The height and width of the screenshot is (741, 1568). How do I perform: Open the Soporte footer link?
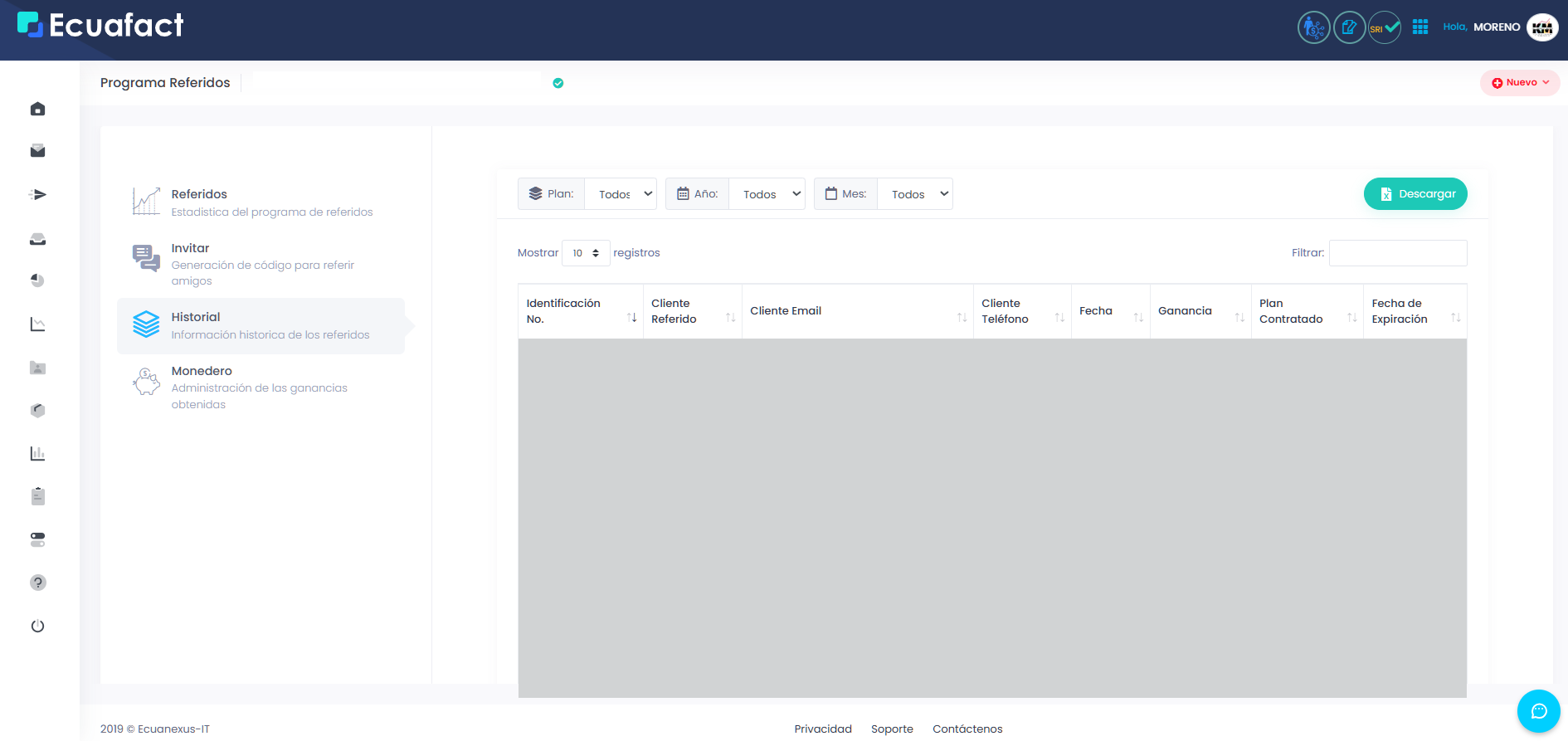tap(892, 729)
